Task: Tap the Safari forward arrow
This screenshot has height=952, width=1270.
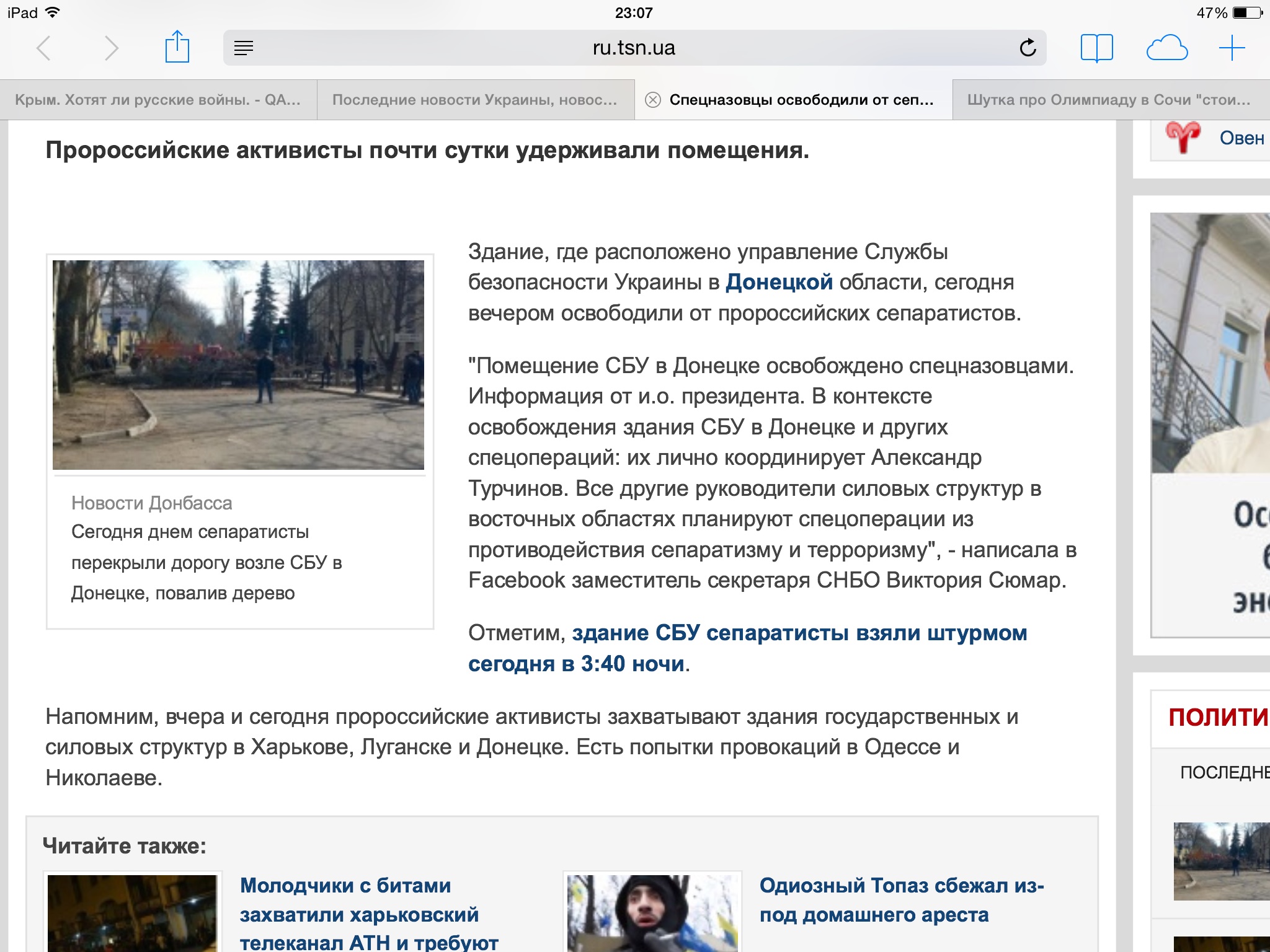Action: (x=111, y=48)
